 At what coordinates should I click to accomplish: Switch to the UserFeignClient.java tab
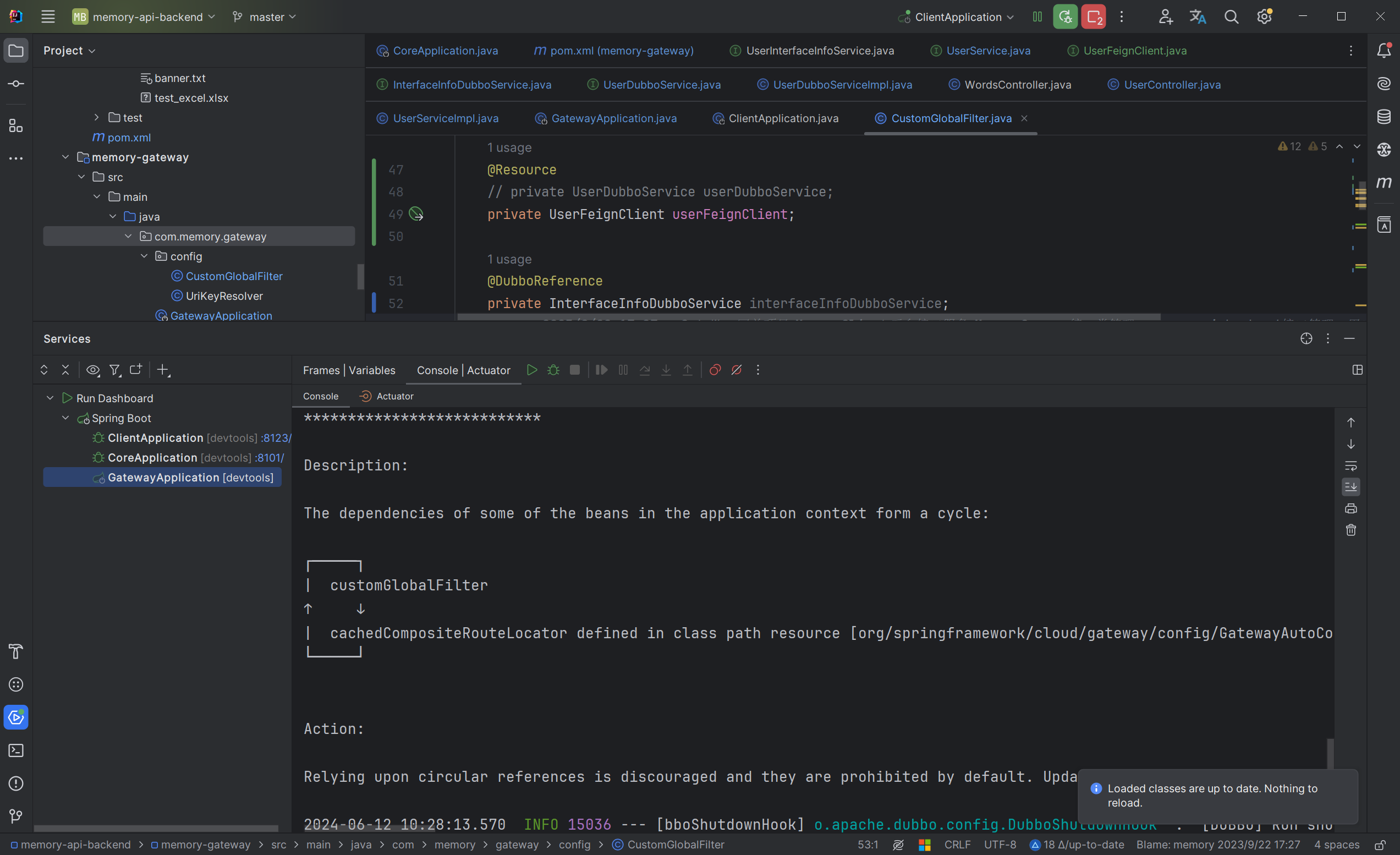pyautogui.click(x=1127, y=51)
